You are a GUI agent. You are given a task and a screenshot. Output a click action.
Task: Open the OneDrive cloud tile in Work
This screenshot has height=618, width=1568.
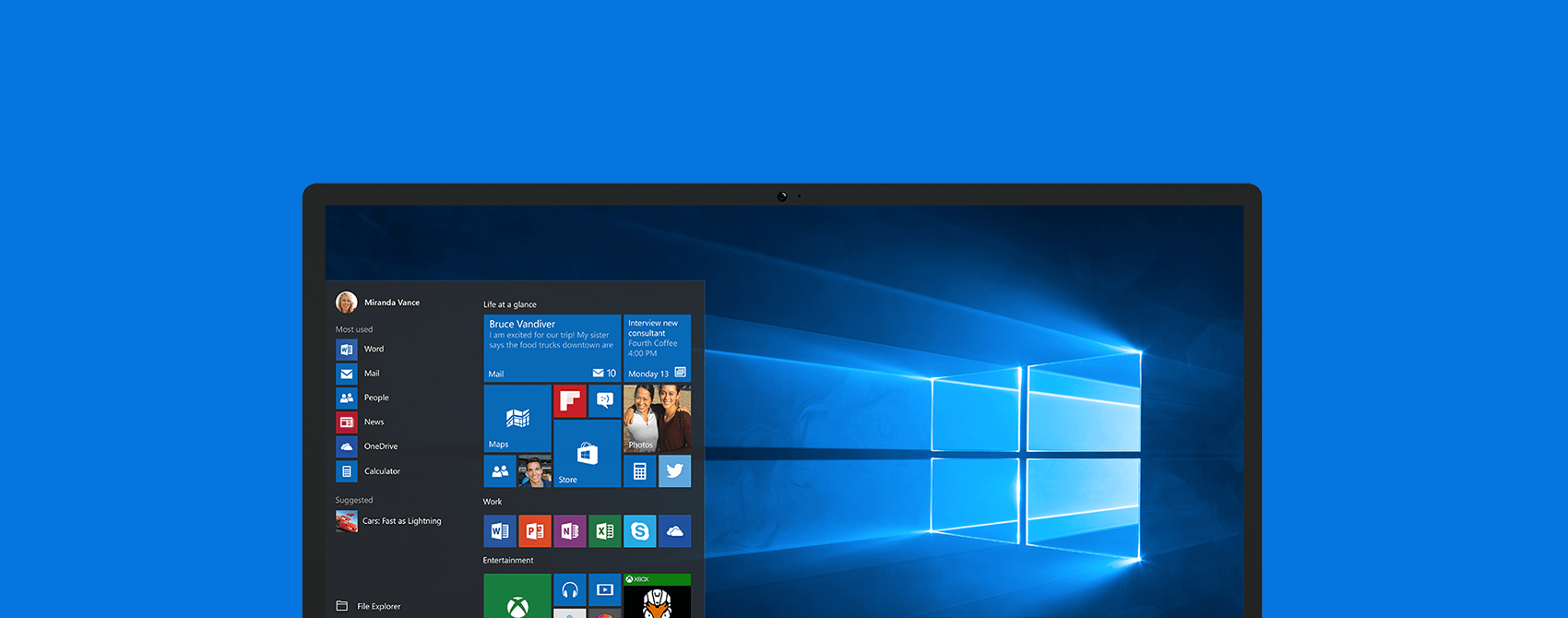point(675,531)
